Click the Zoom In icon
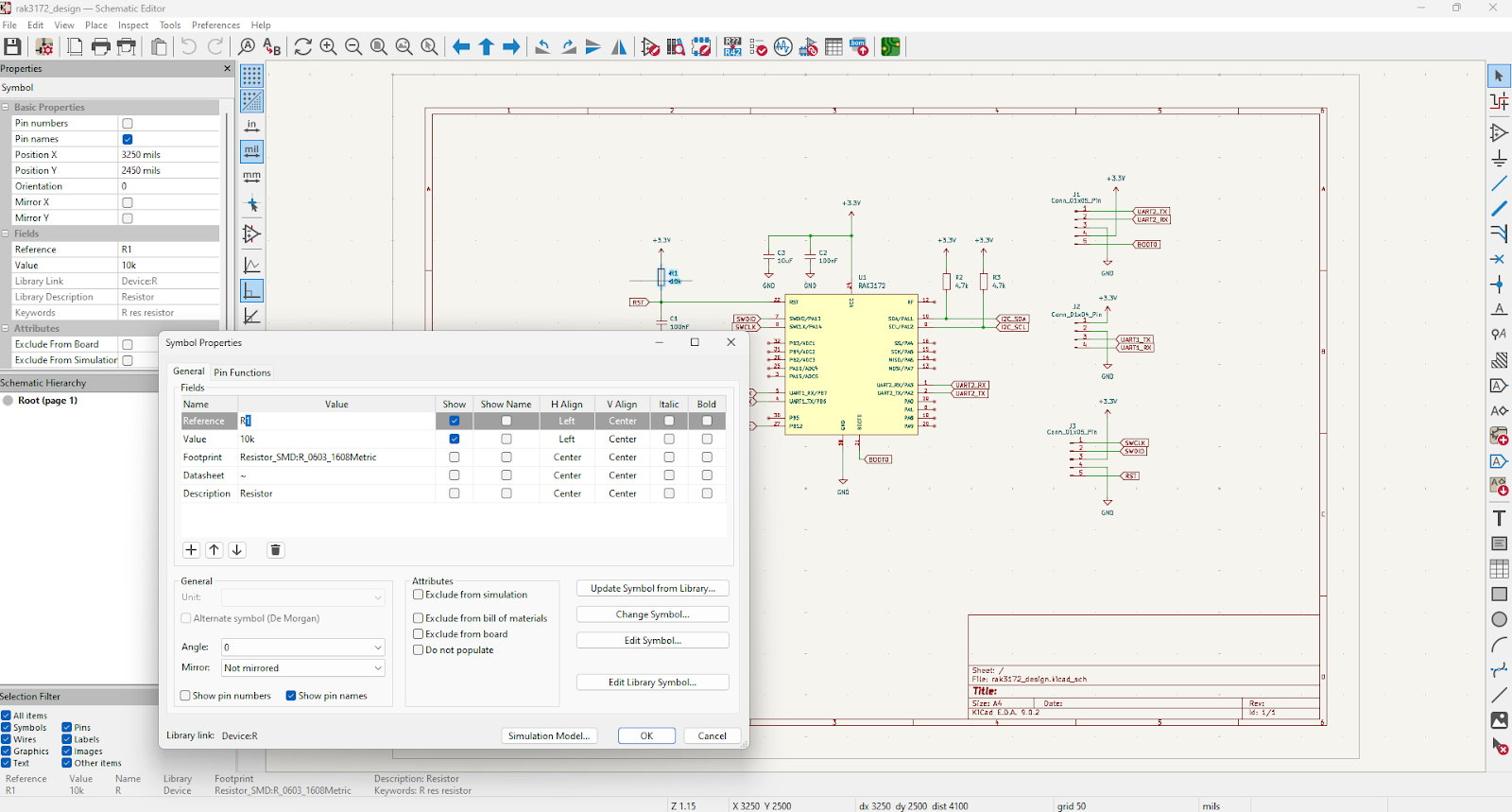Image resolution: width=1512 pixels, height=812 pixels. [x=328, y=46]
